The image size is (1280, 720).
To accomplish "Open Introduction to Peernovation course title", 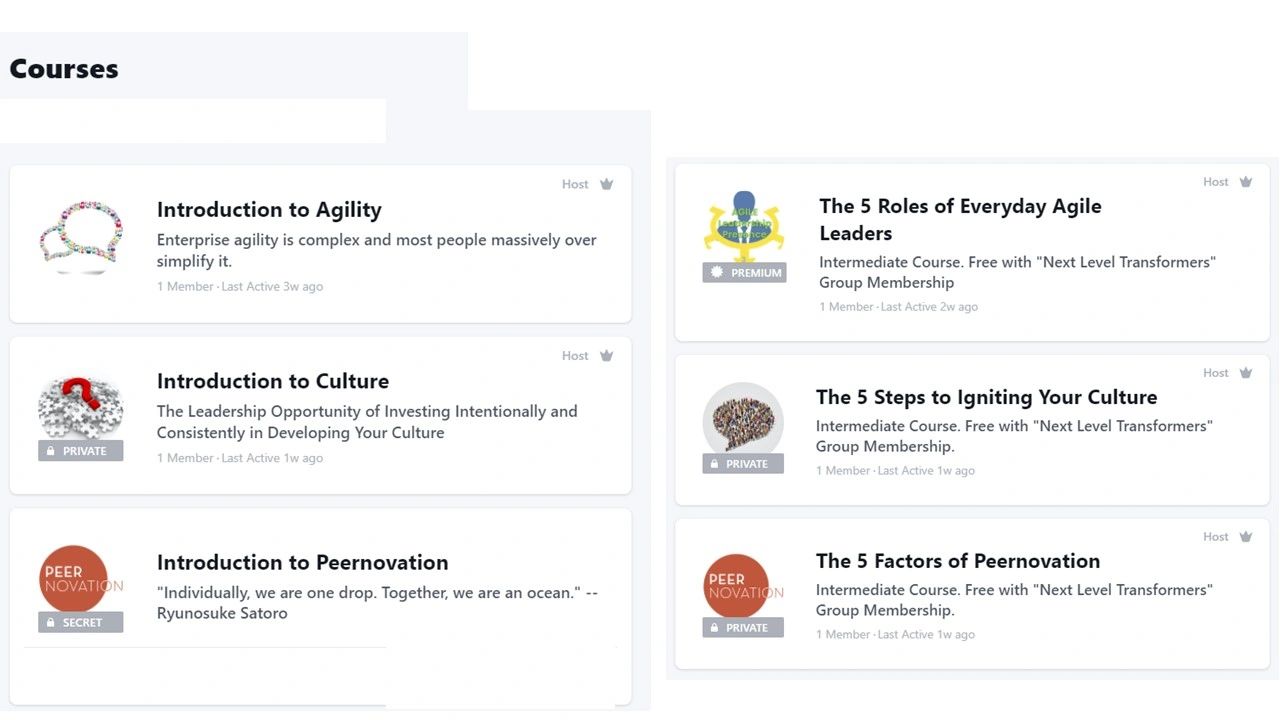I will pos(302,562).
